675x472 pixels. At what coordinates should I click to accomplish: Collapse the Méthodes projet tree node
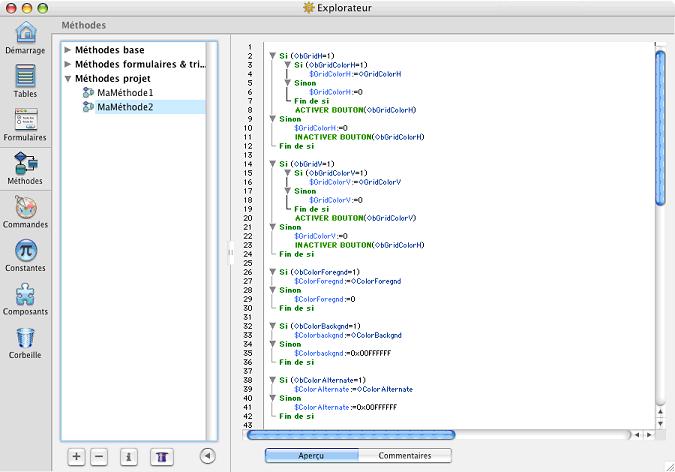pyautogui.click(x=68, y=78)
